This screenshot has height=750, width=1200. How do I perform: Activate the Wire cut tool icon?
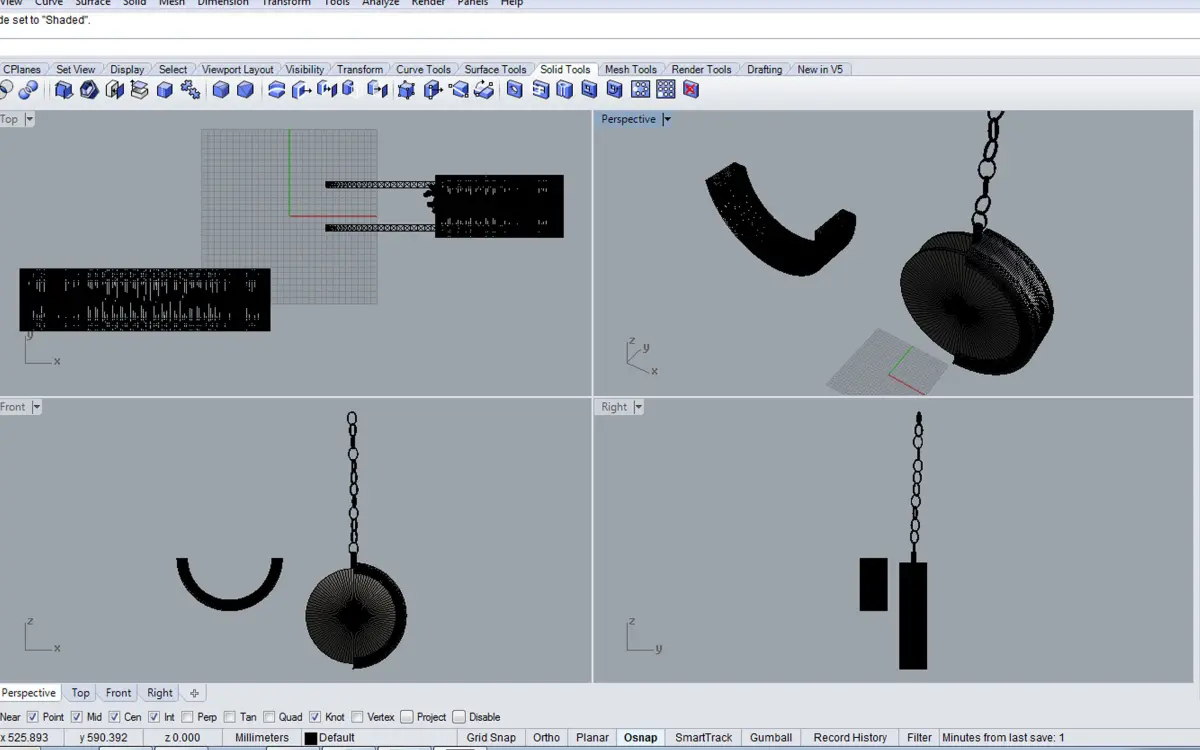coord(276,90)
